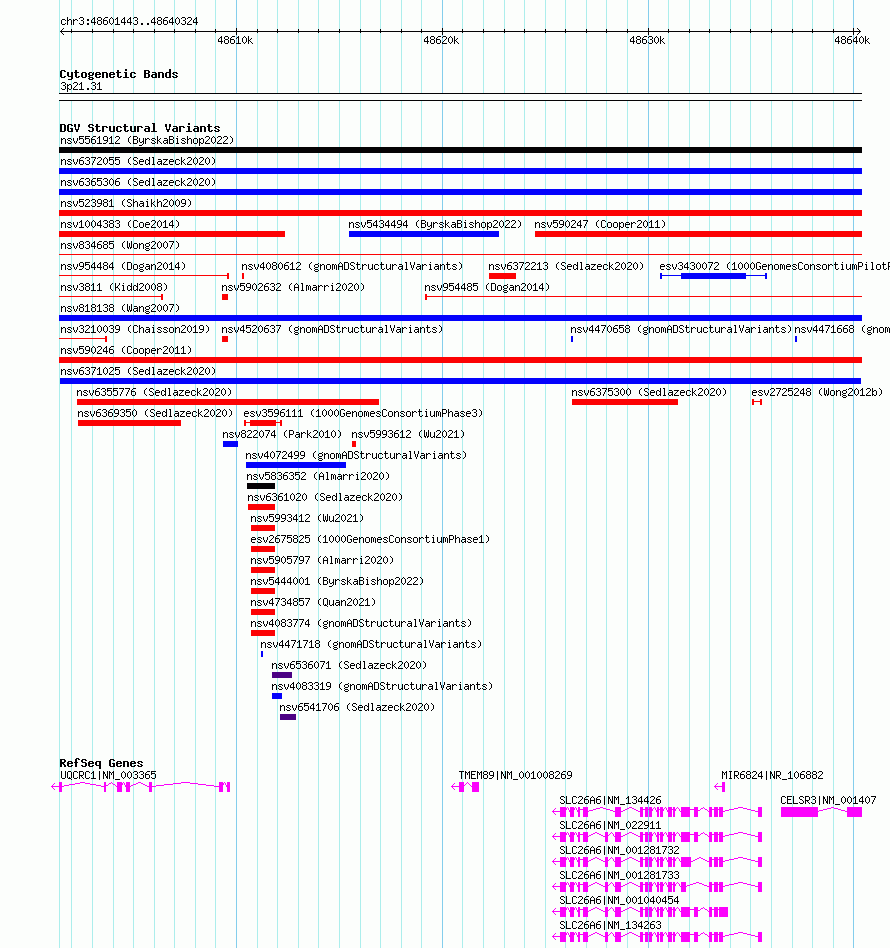
Task: Click the nsv822074 (Park2010) blue bar
Action: 230,444
